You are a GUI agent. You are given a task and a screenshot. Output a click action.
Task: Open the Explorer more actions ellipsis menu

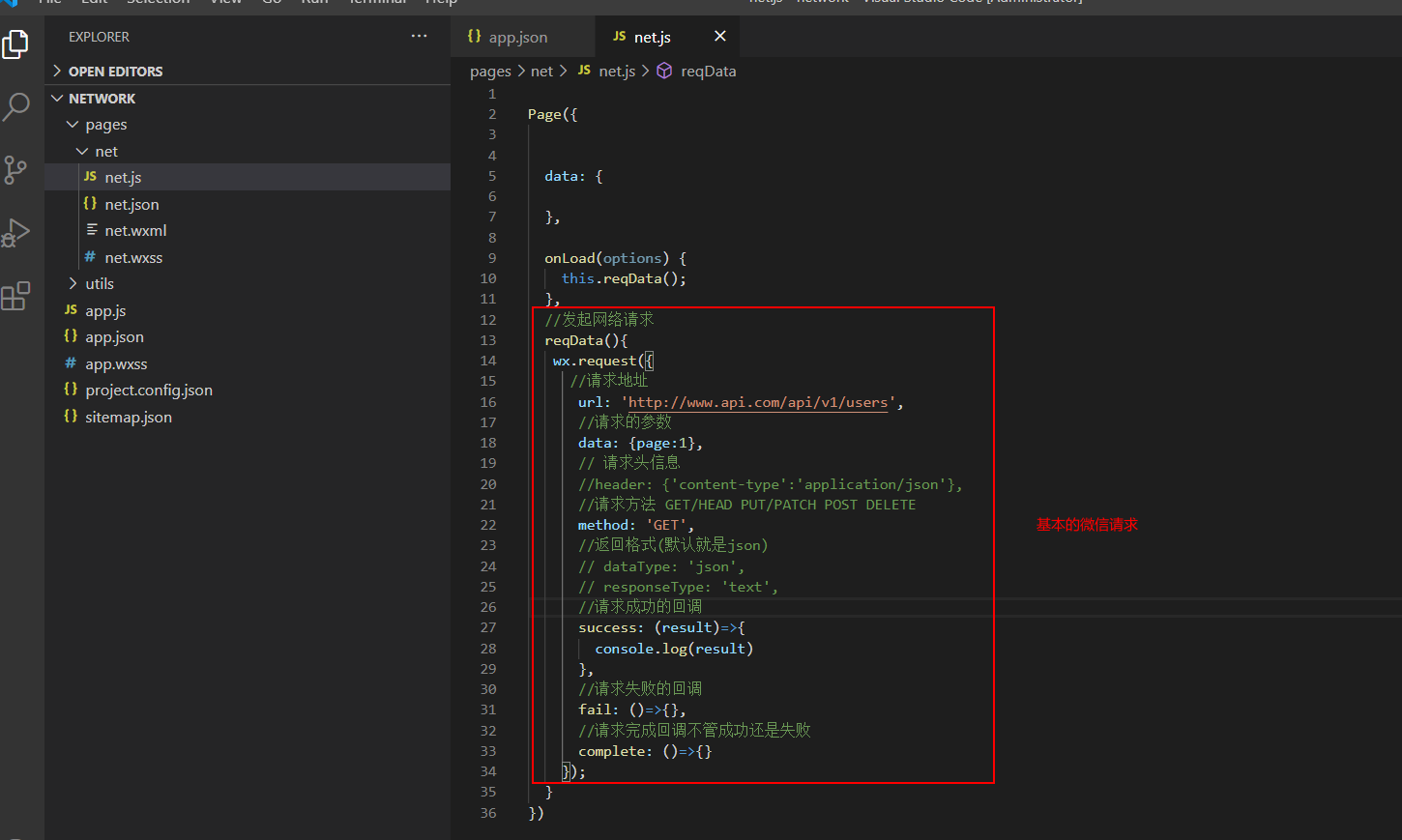(419, 37)
